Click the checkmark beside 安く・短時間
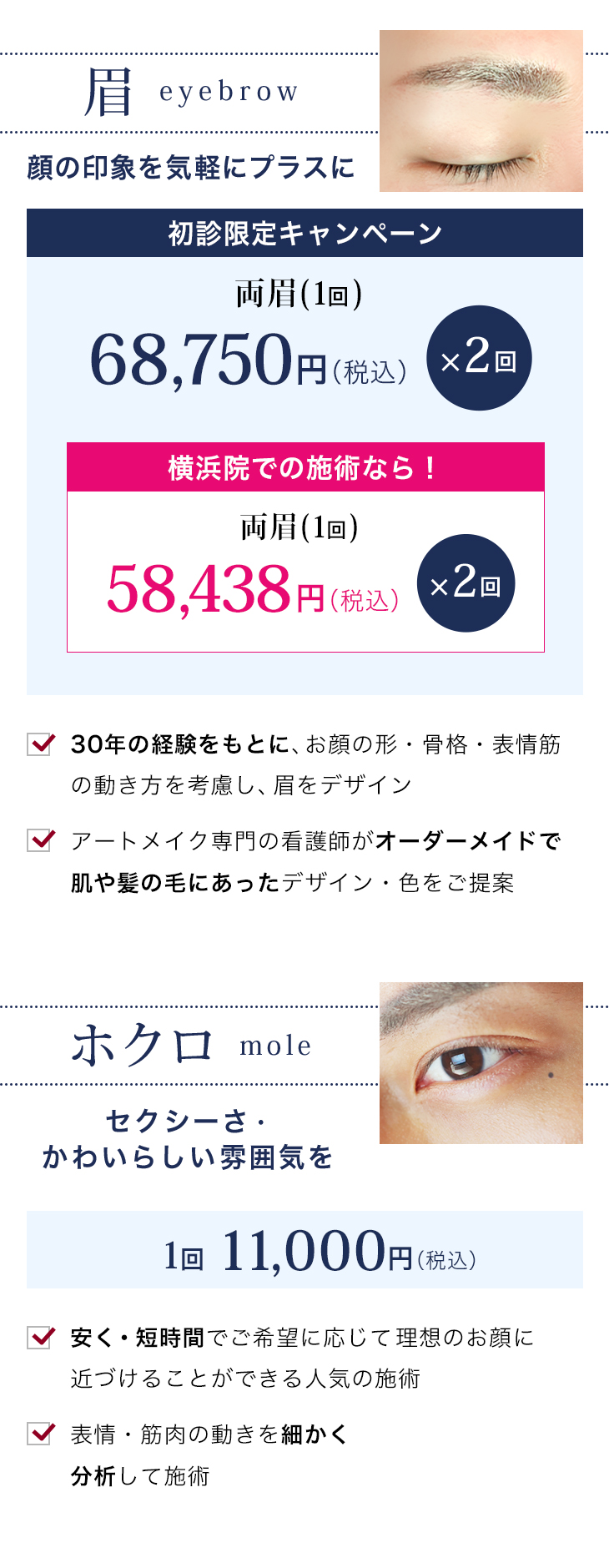609x1568 pixels. [41, 1337]
